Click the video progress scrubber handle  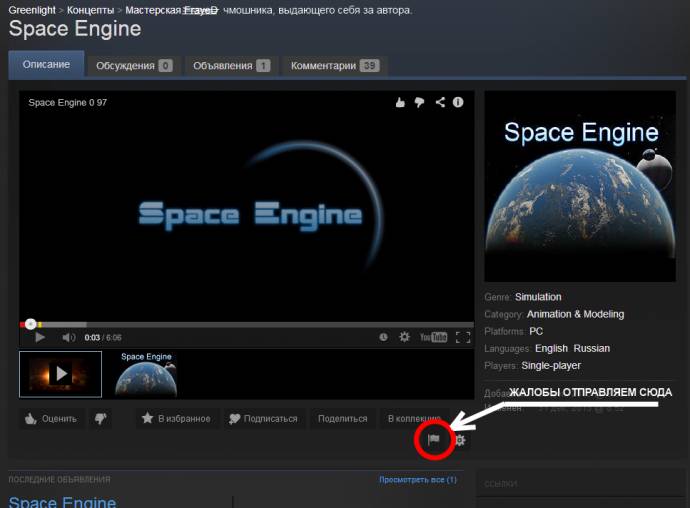[30, 324]
